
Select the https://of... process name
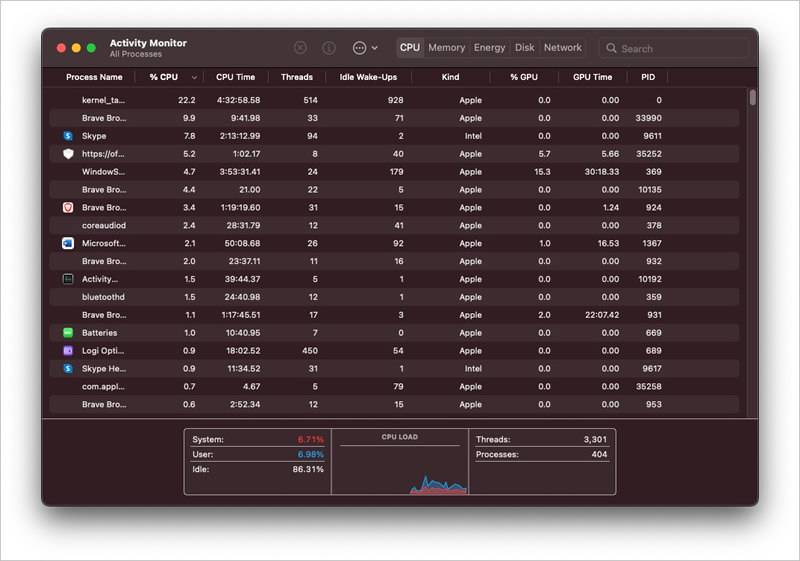[x=103, y=154]
